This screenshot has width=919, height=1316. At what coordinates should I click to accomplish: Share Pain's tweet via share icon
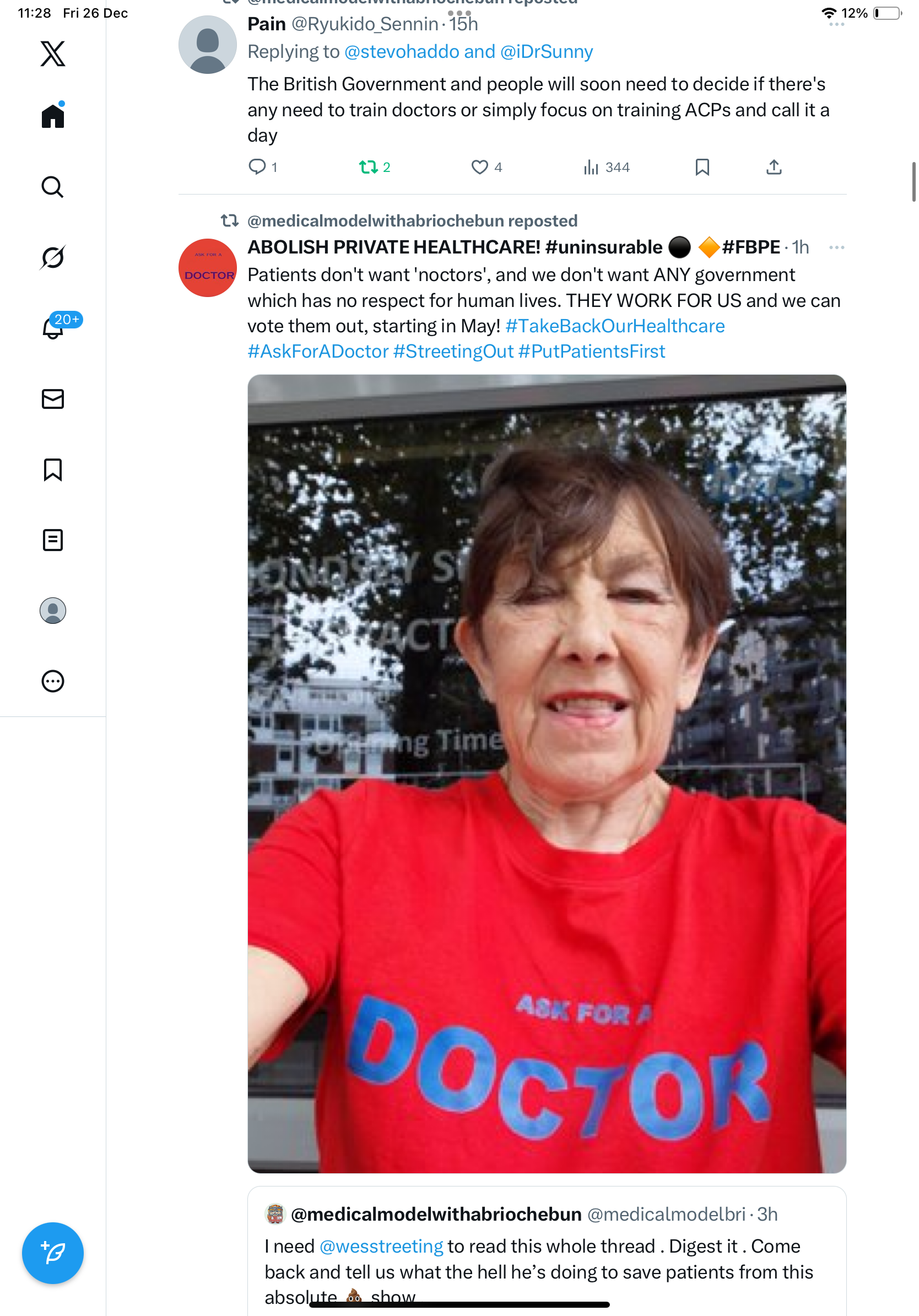click(774, 168)
